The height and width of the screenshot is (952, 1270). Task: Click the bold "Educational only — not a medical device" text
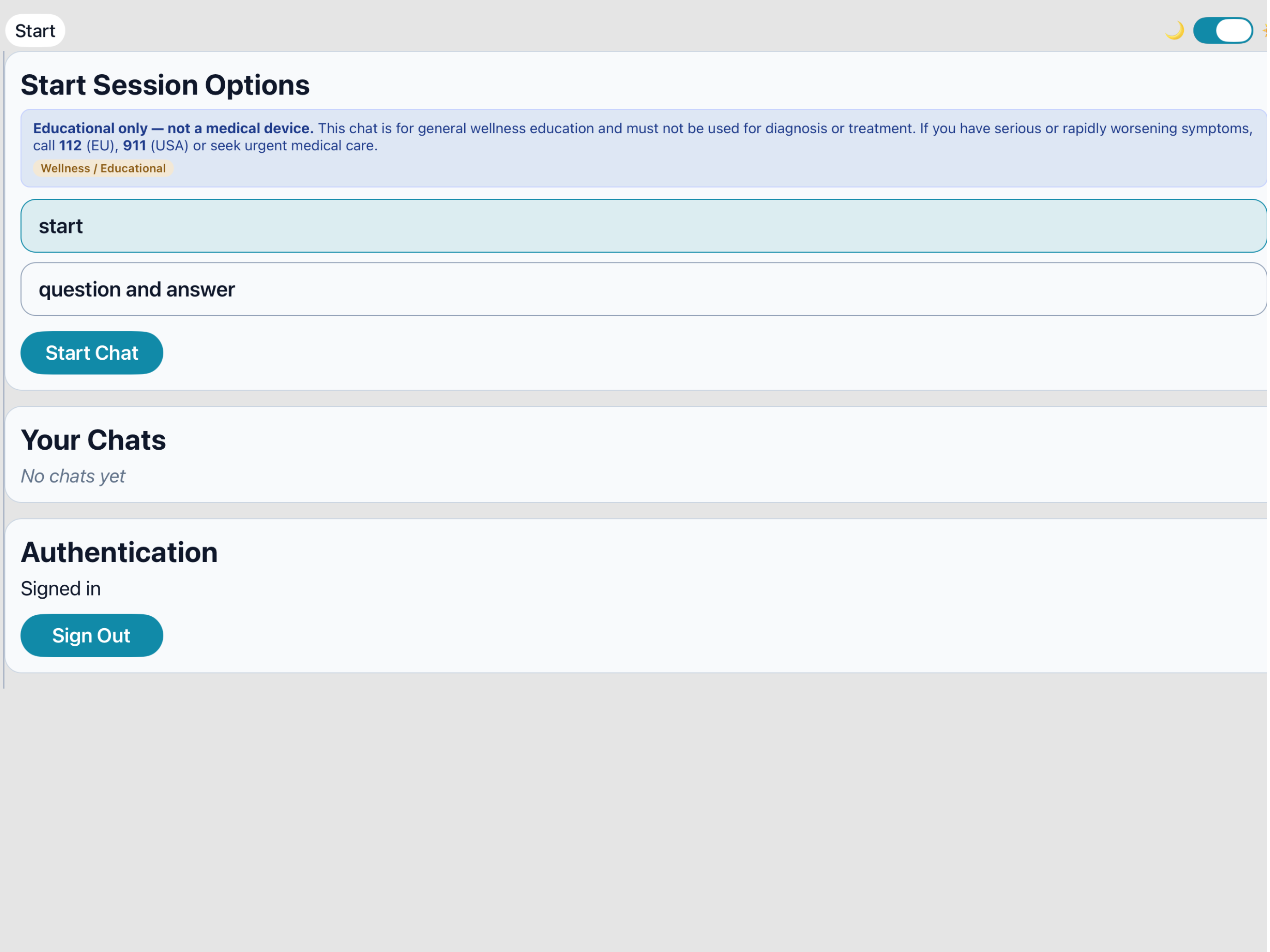172,128
